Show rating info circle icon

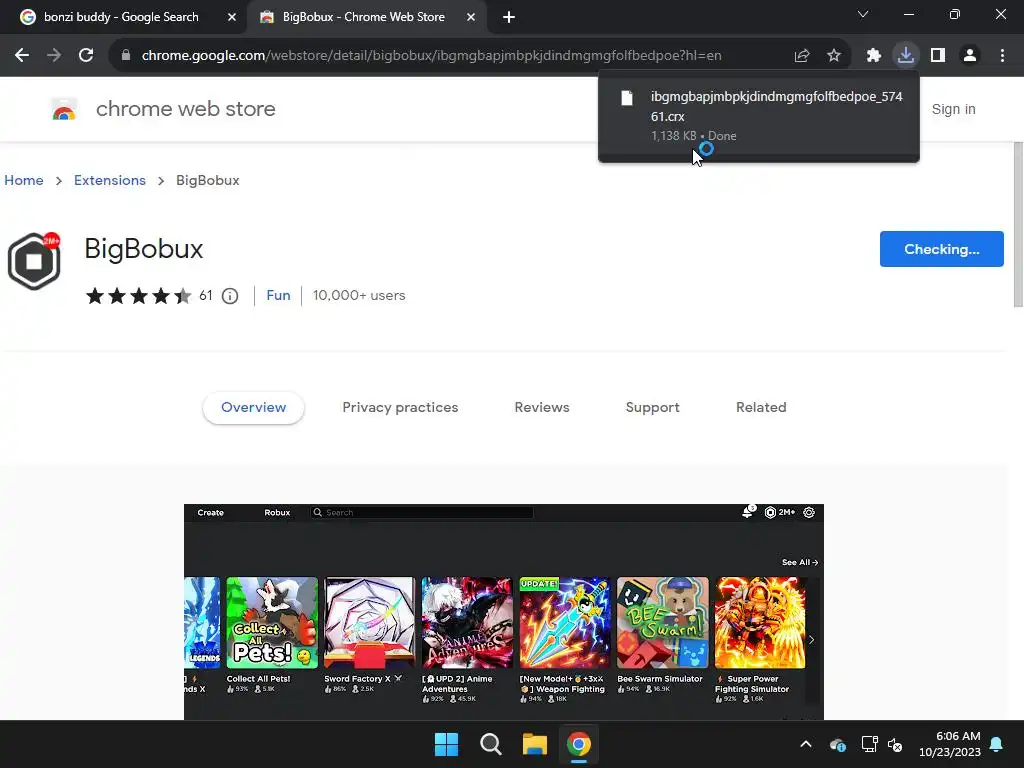pyautogui.click(x=230, y=296)
